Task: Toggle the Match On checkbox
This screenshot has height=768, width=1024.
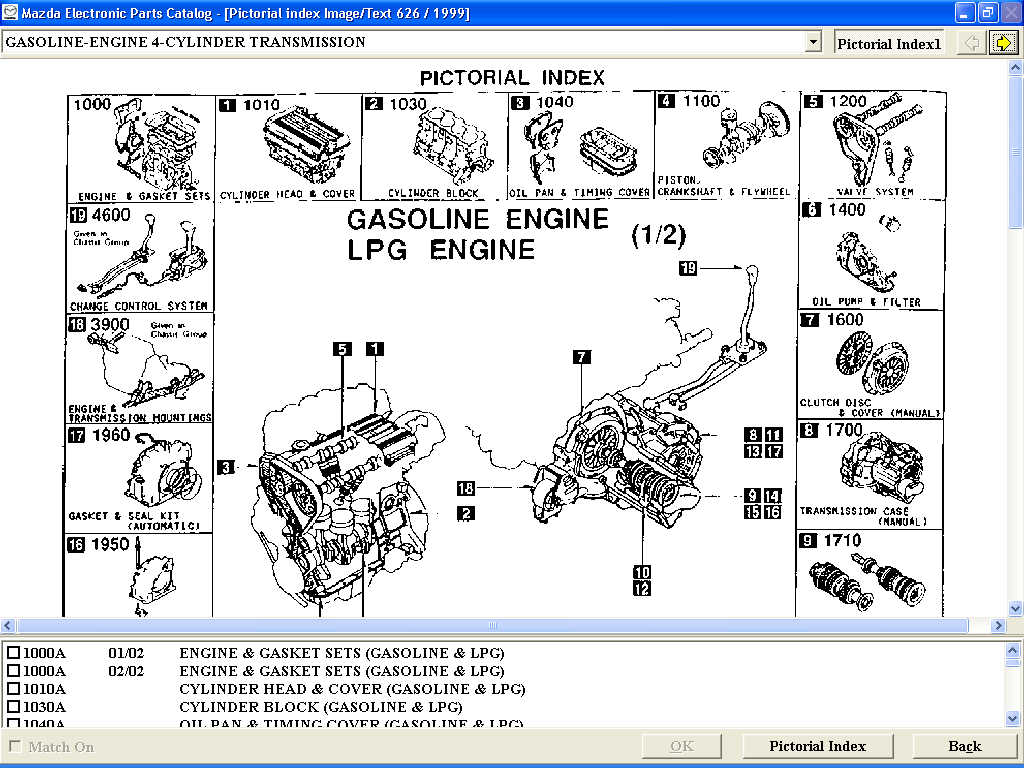Action: click(x=15, y=746)
